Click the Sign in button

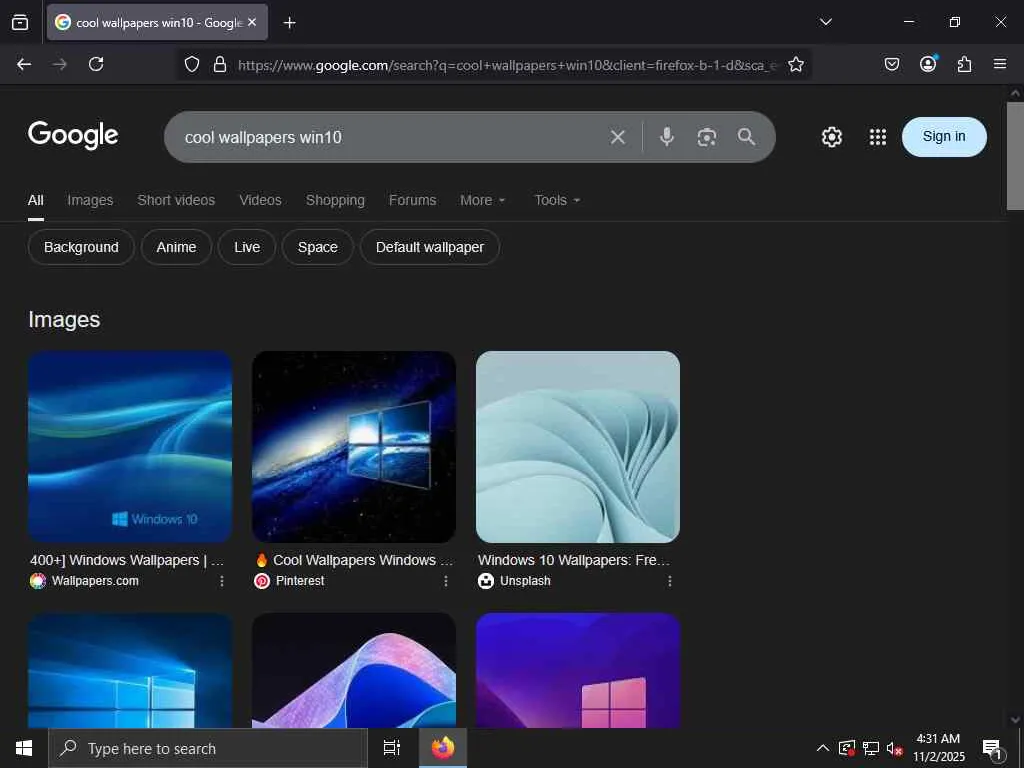click(x=944, y=136)
